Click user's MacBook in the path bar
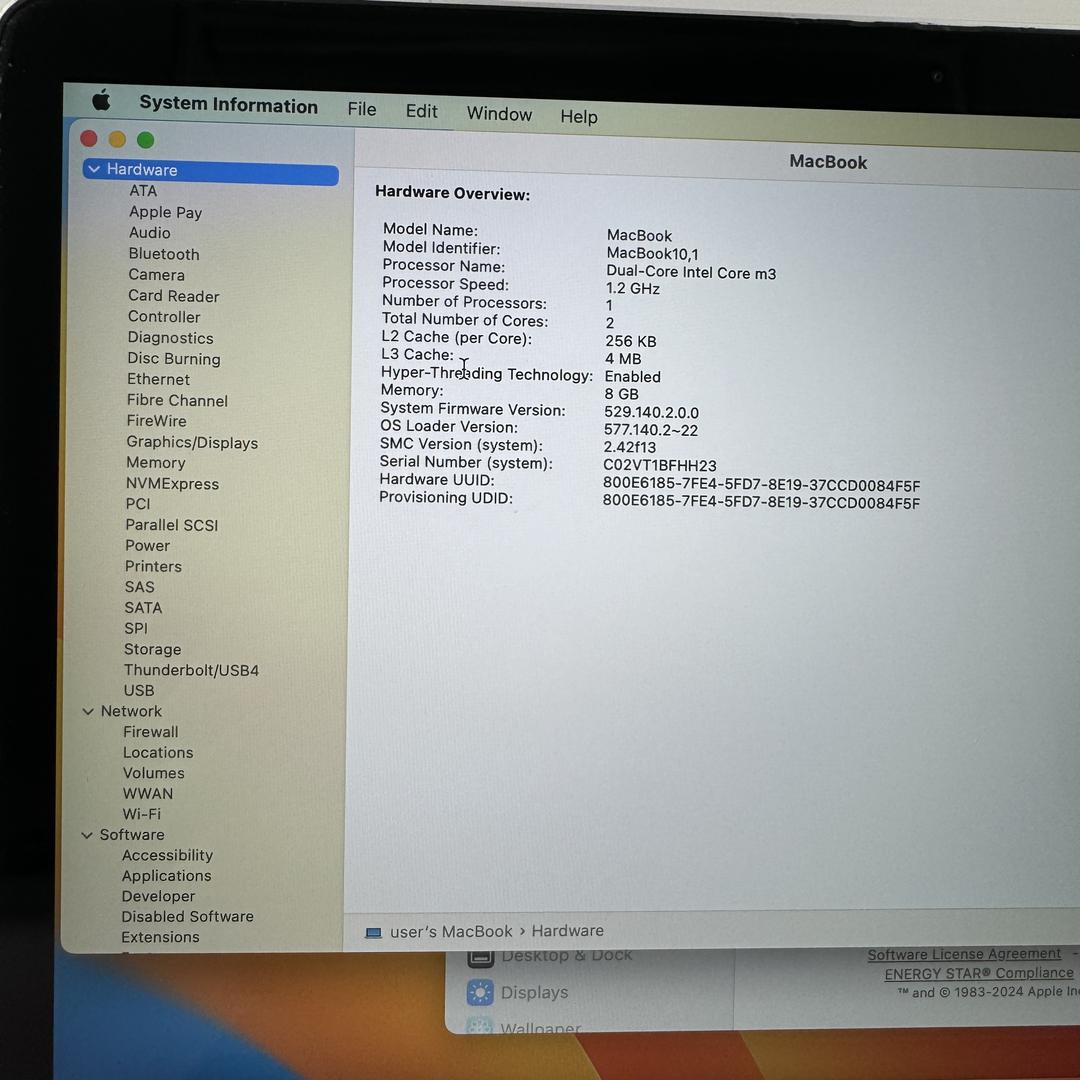 click(x=451, y=932)
